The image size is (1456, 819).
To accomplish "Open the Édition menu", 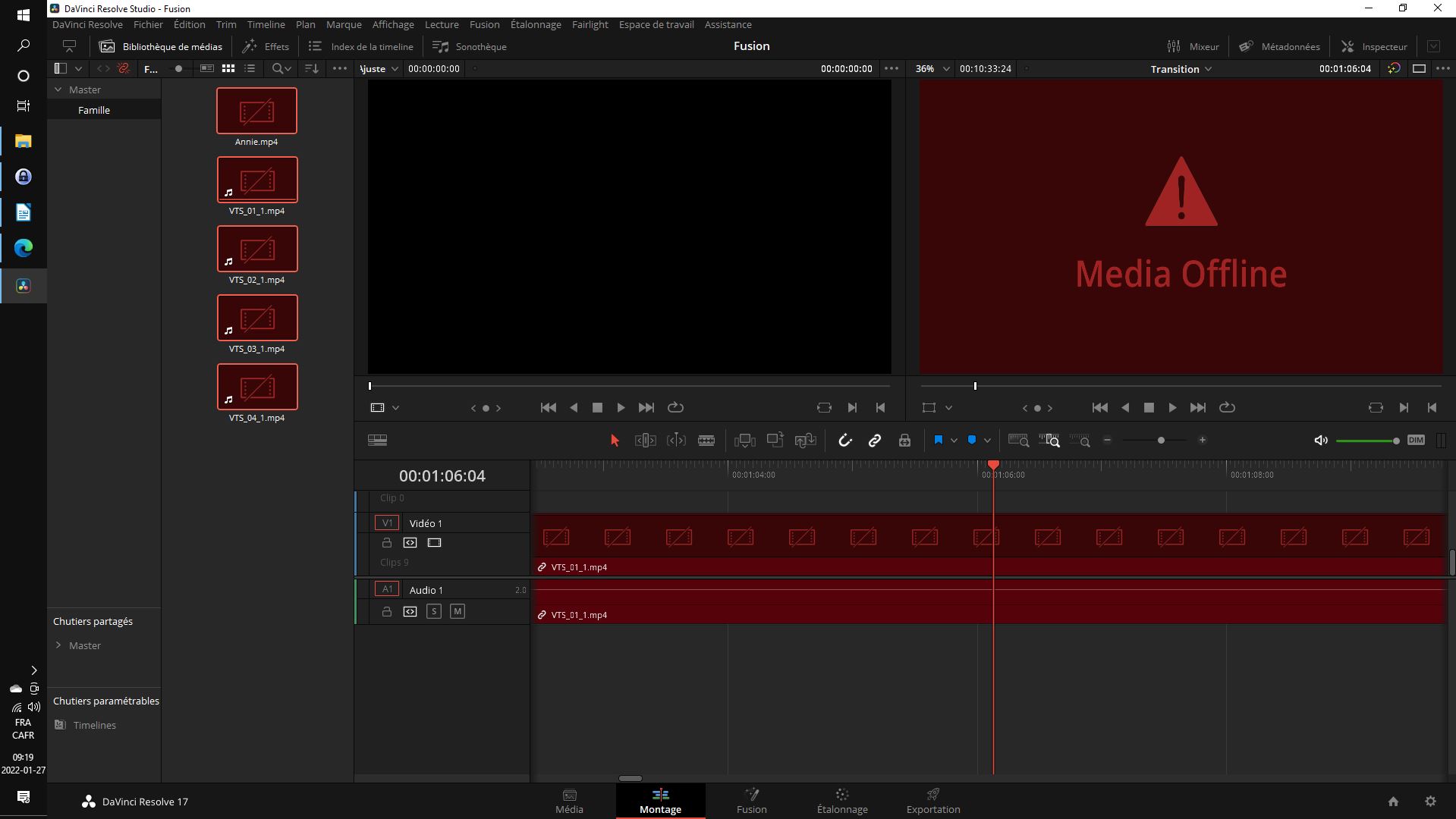I will (x=189, y=24).
